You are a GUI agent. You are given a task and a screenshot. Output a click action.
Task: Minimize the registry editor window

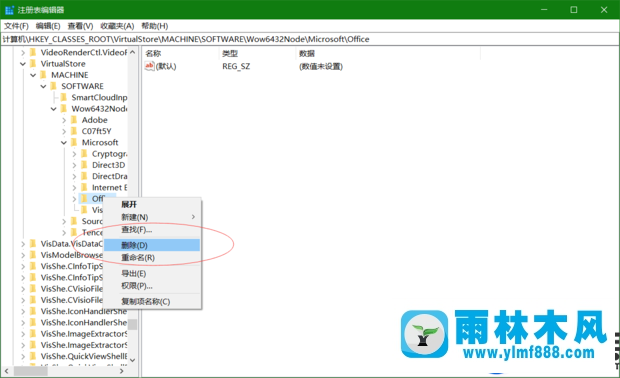tap(544, 9)
